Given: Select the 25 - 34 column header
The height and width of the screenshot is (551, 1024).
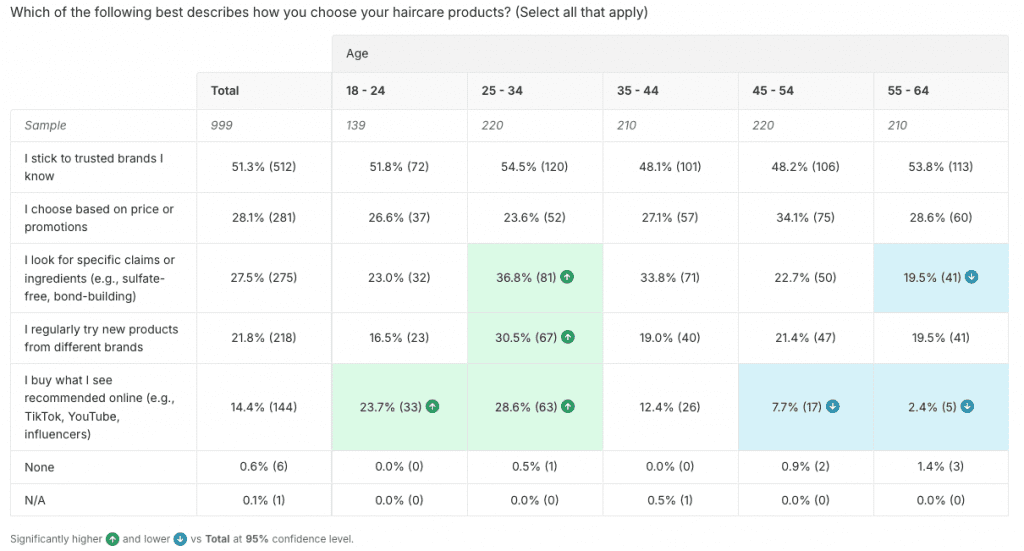Looking at the screenshot, I should pyautogui.click(x=500, y=91).
